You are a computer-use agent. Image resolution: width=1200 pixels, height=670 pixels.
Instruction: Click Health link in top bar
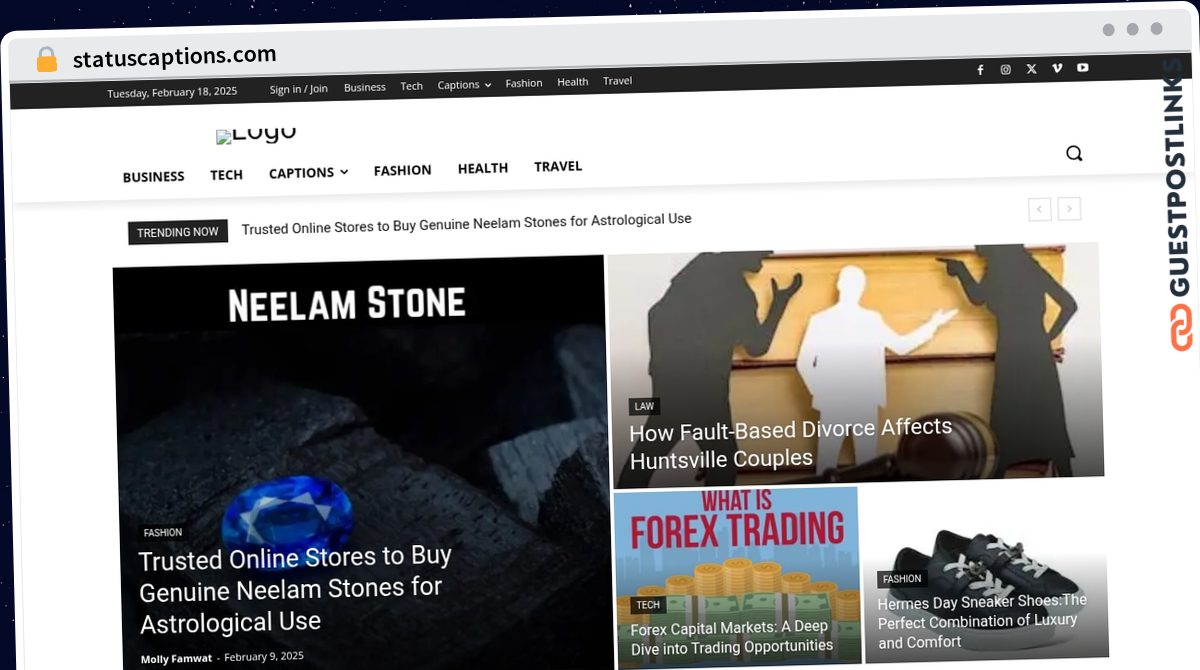click(x=572, y=82)
